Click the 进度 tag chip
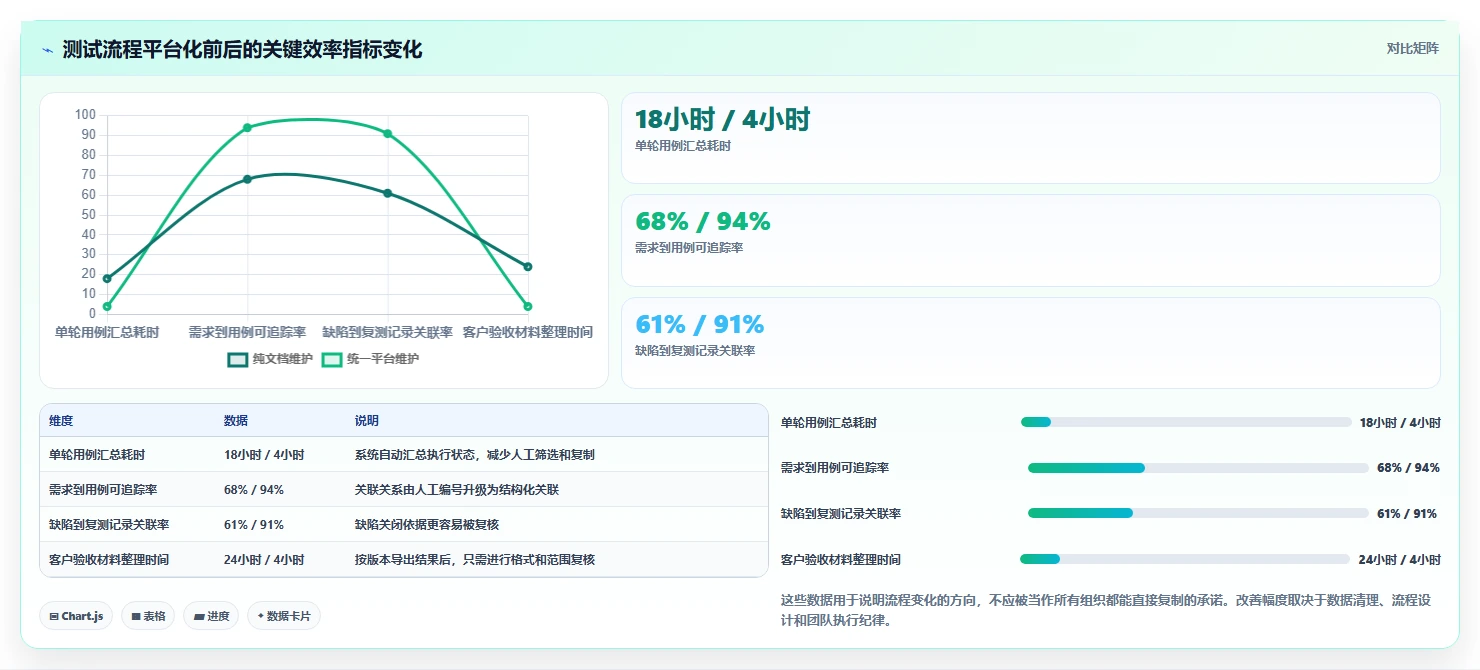Screen dimensions: 1480x670 211,616
